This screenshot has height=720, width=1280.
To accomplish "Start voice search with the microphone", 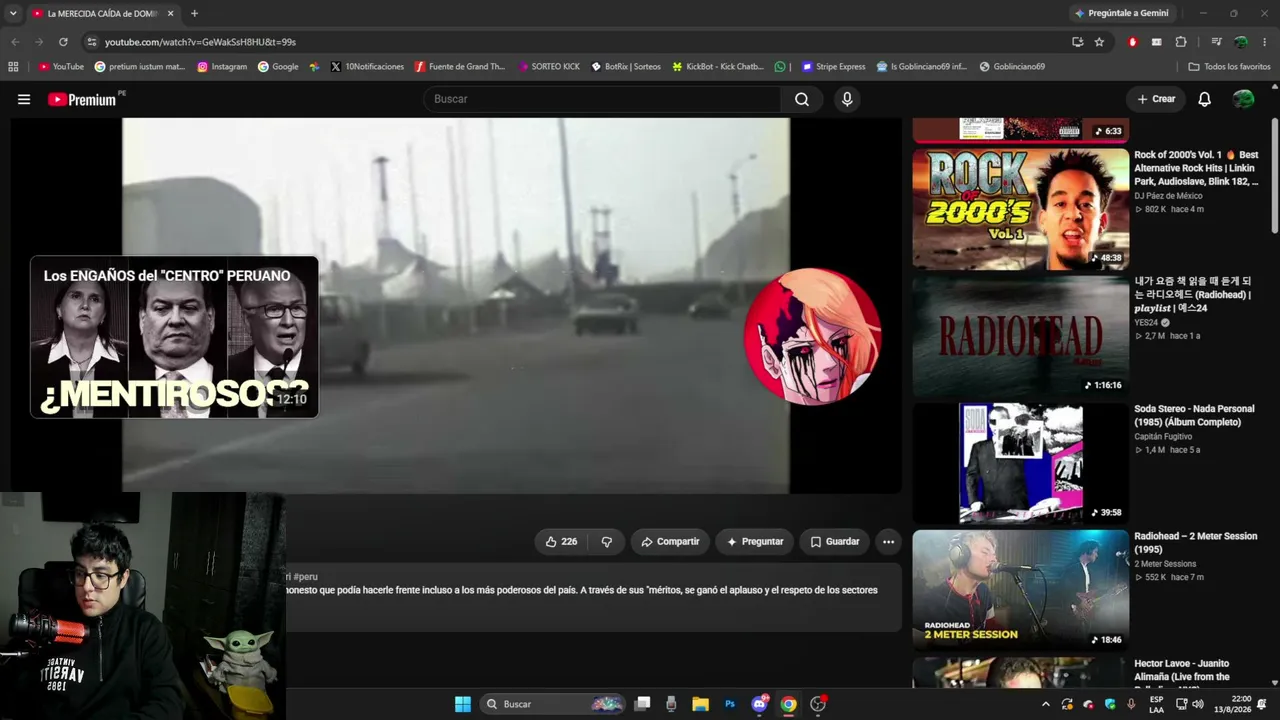I will click(847, 99).
